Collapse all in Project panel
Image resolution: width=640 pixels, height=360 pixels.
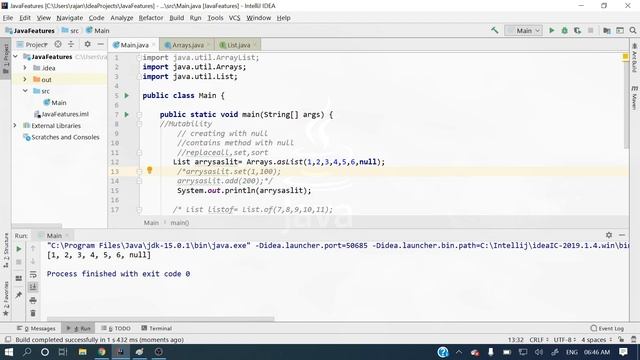[71, 44]
